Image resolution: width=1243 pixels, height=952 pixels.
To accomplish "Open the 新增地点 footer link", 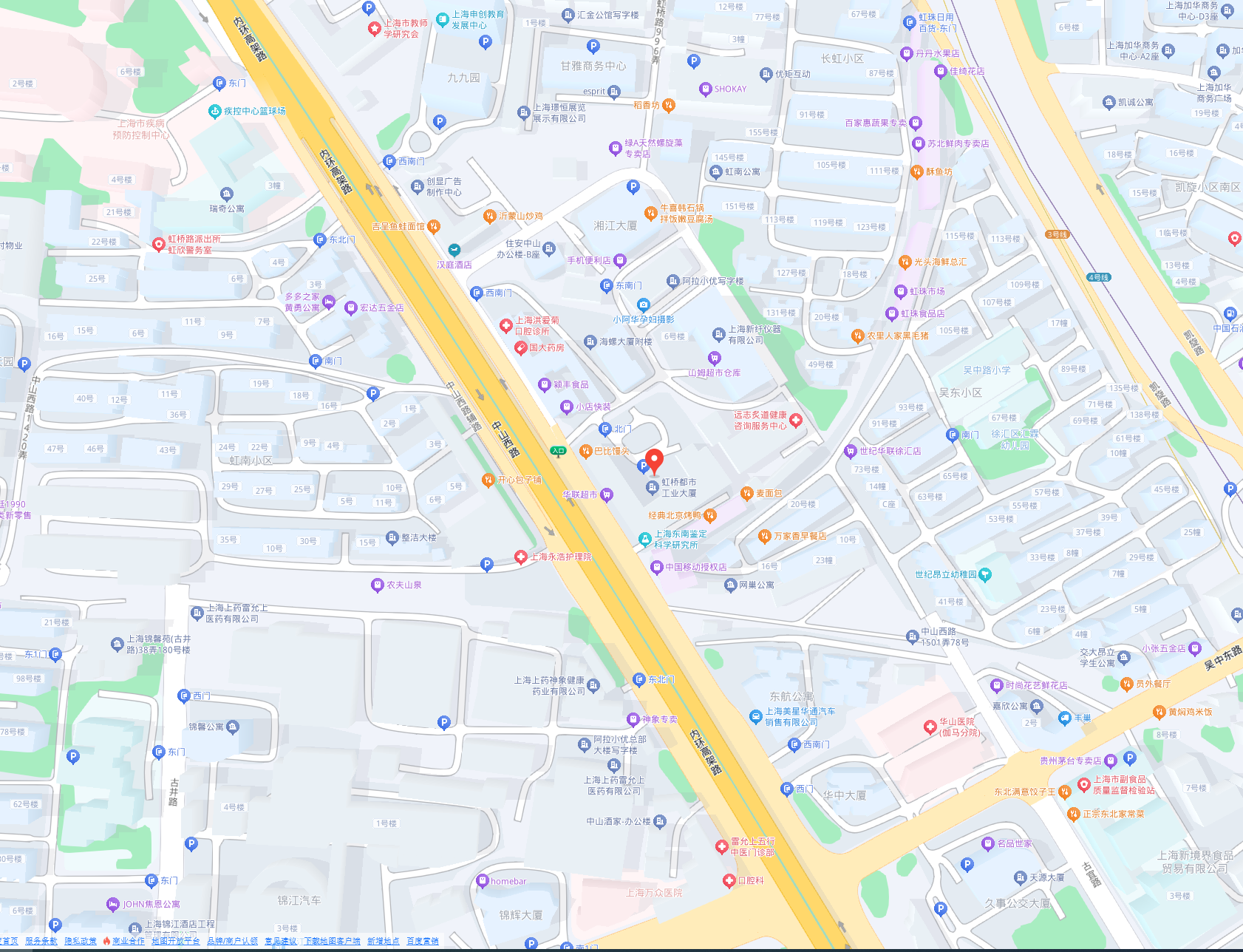I will click(383, 941).
